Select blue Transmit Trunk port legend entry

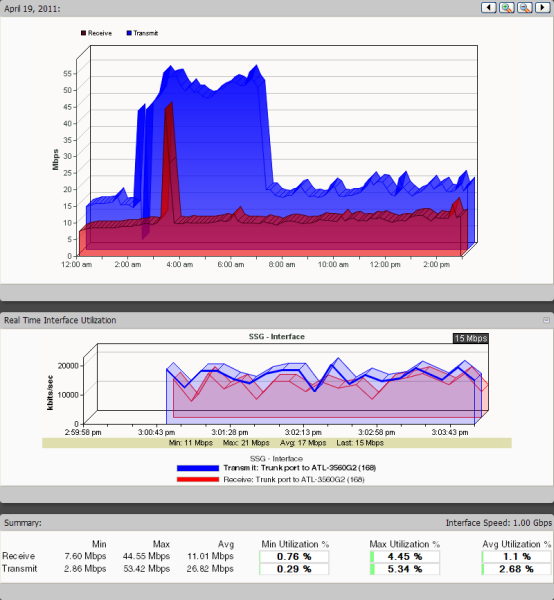(198, 468)
